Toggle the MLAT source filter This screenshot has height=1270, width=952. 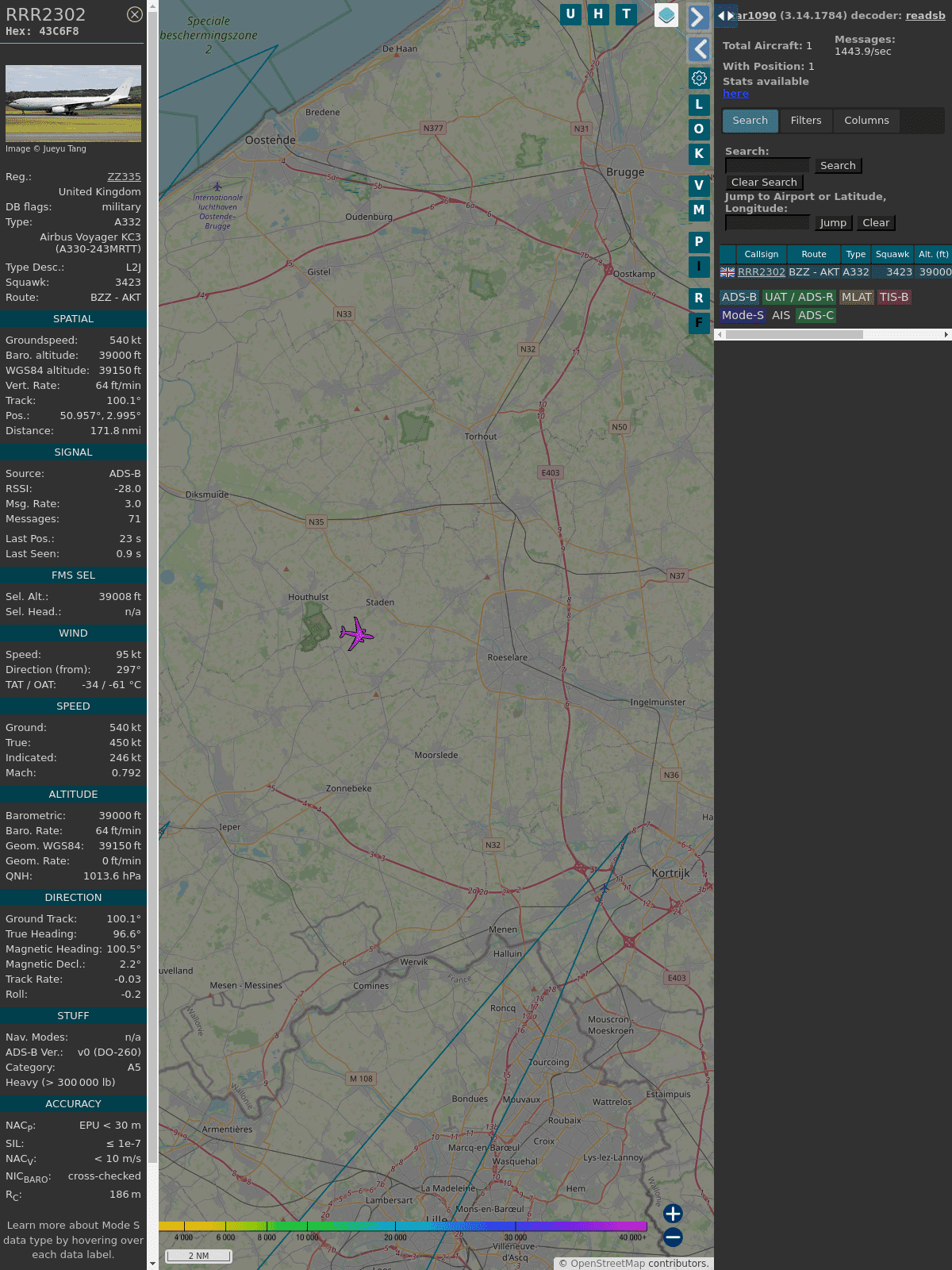pos(856,297)
